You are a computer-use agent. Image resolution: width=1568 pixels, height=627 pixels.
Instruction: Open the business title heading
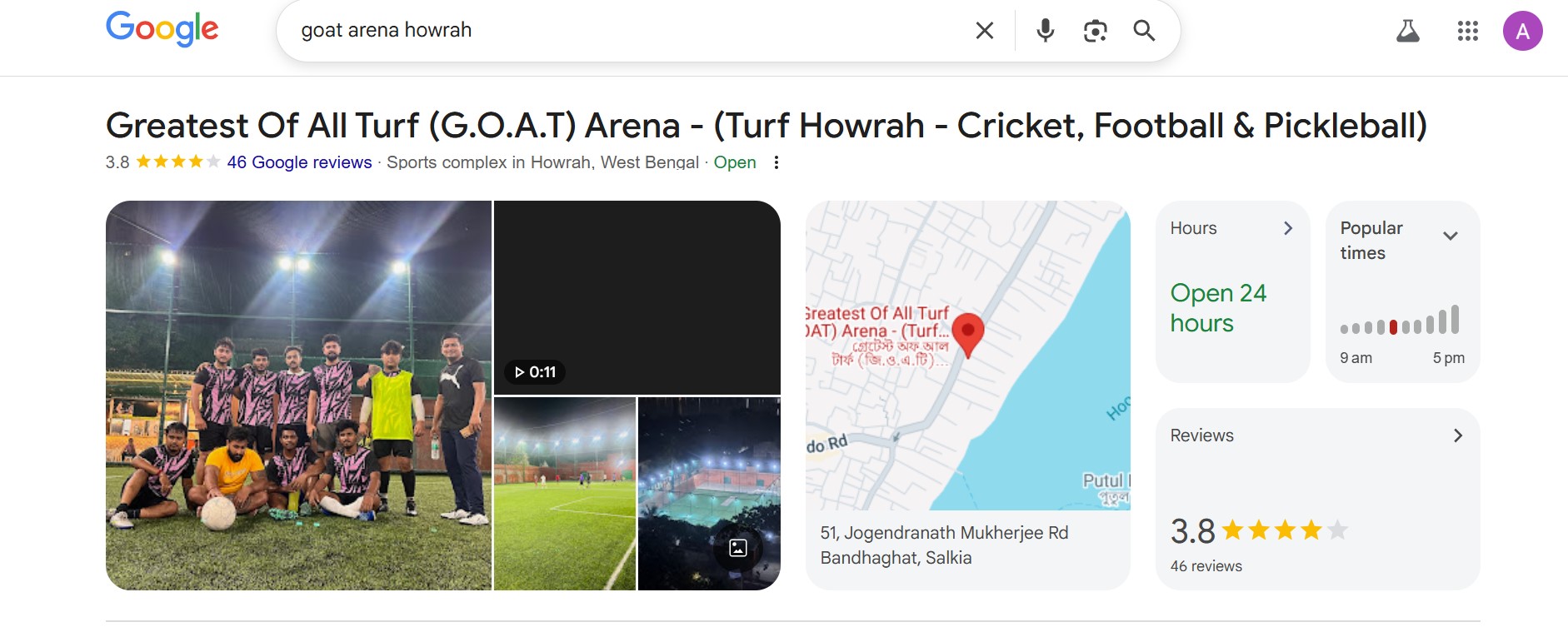(767, 124)
